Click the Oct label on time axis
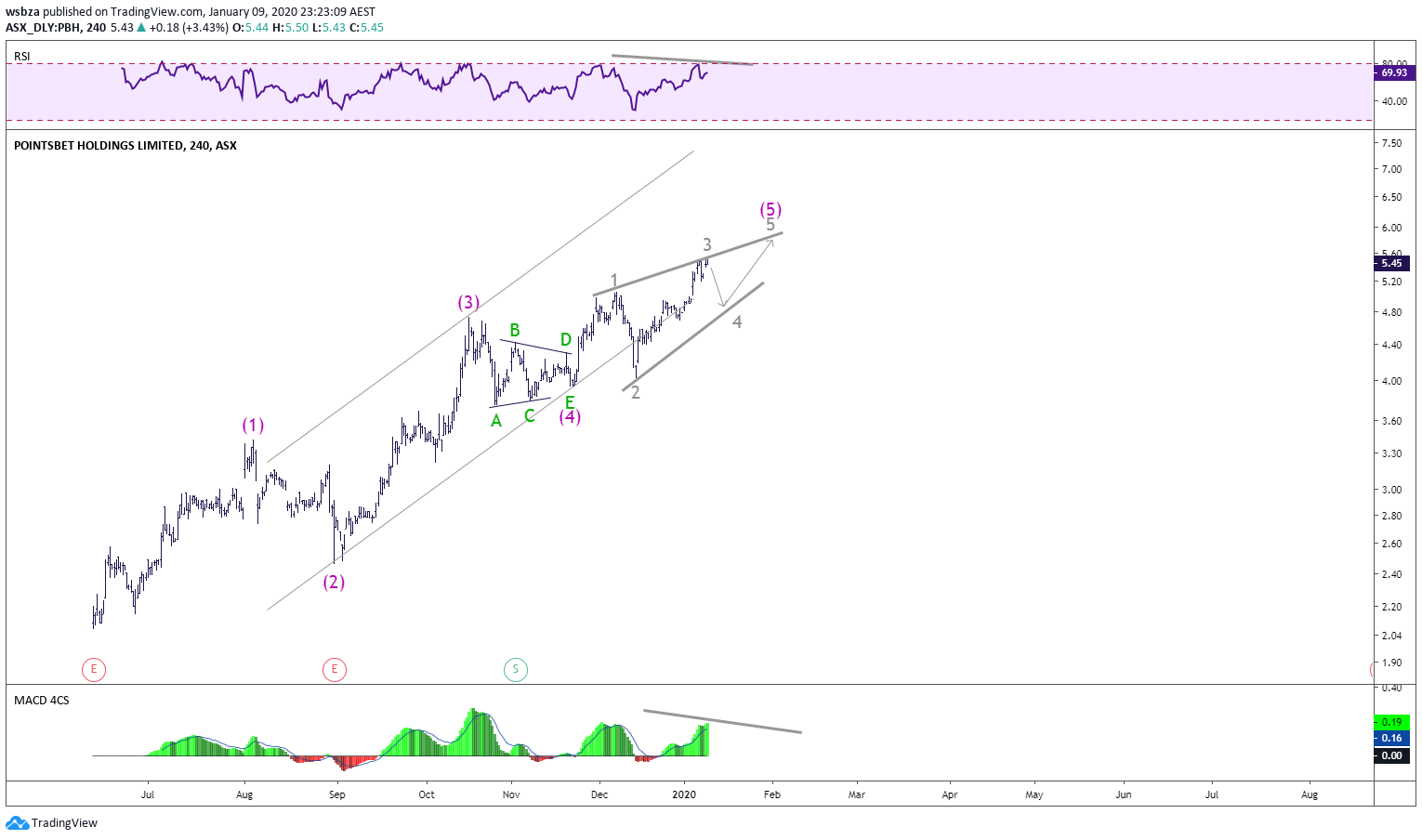The image size is (1422, 840). click(427, 794)
